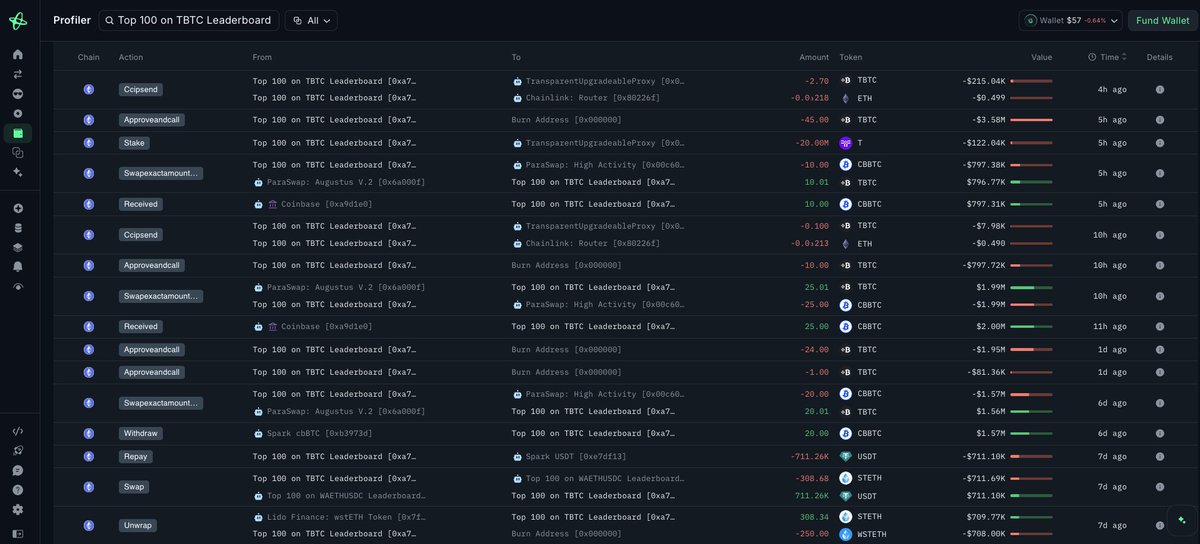Open the Spark cbBTC [0xb3973d] address
The image size is (1200, 544).
point(319,434)
